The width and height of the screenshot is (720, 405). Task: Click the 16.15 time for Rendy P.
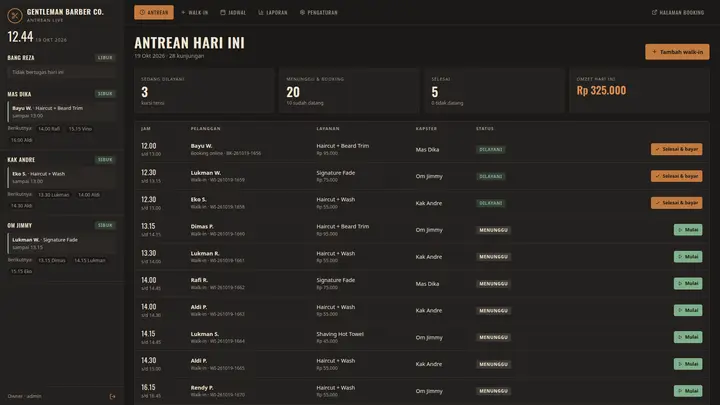(148, 388)
